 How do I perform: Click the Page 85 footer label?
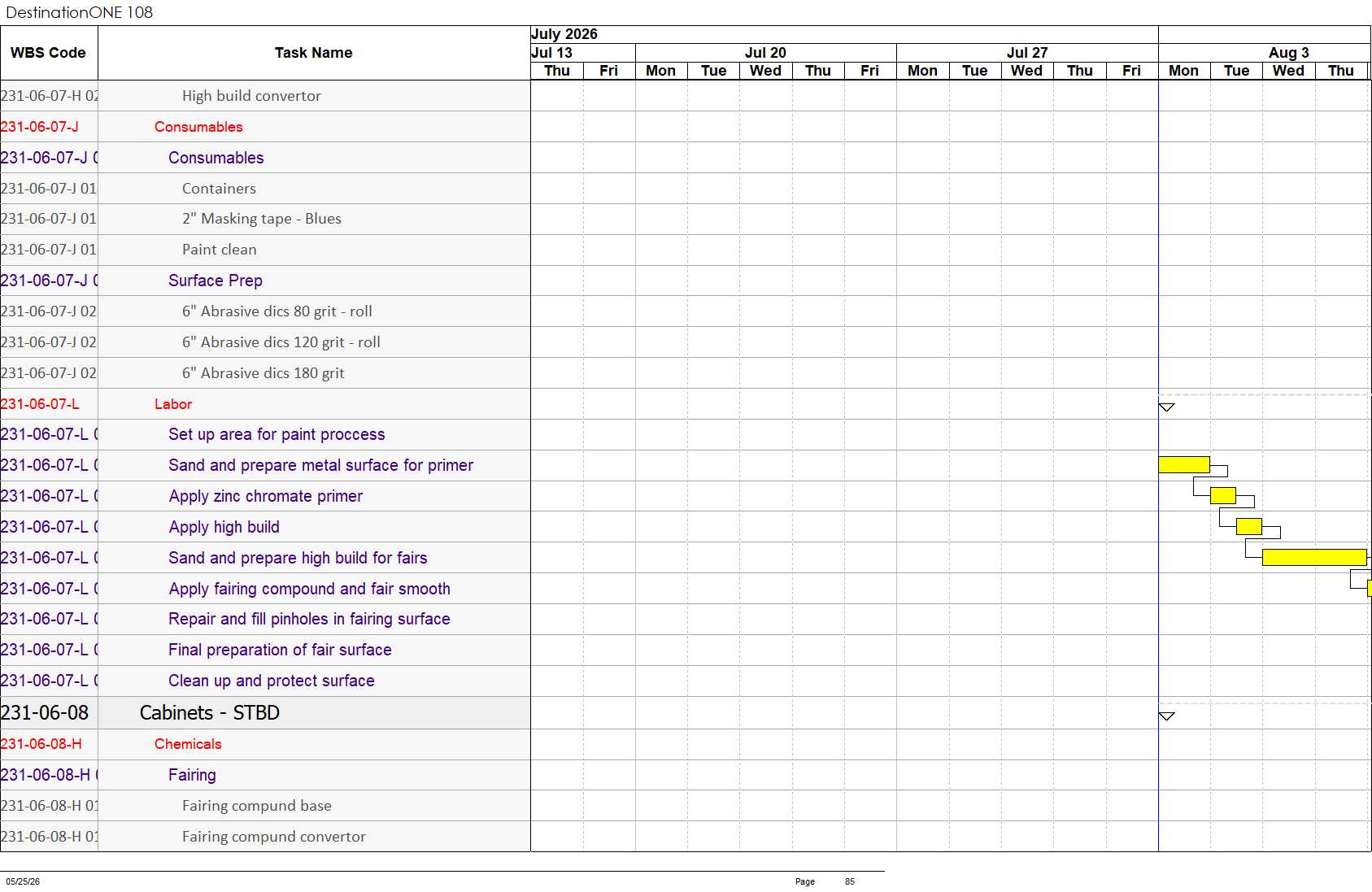[825, 881]
